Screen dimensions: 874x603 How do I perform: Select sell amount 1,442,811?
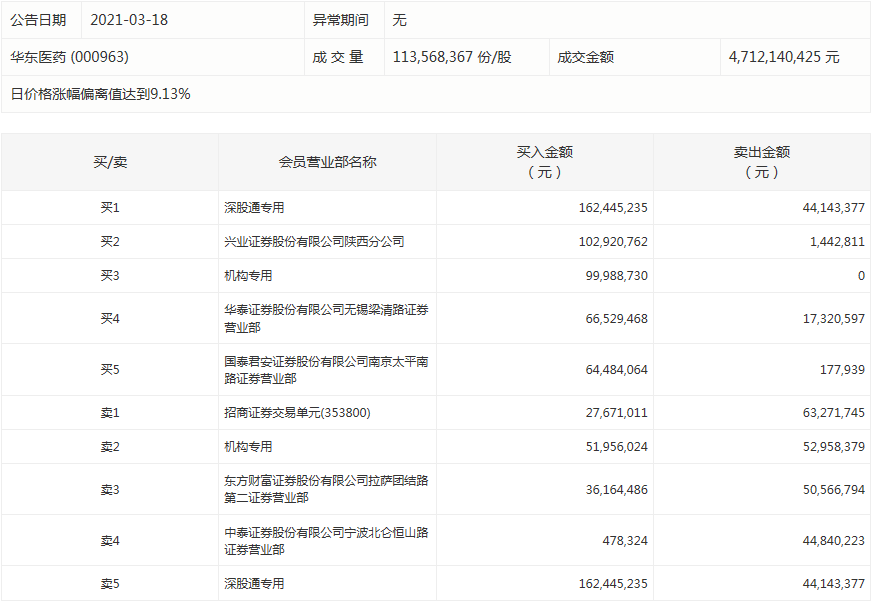click(837, 242)
